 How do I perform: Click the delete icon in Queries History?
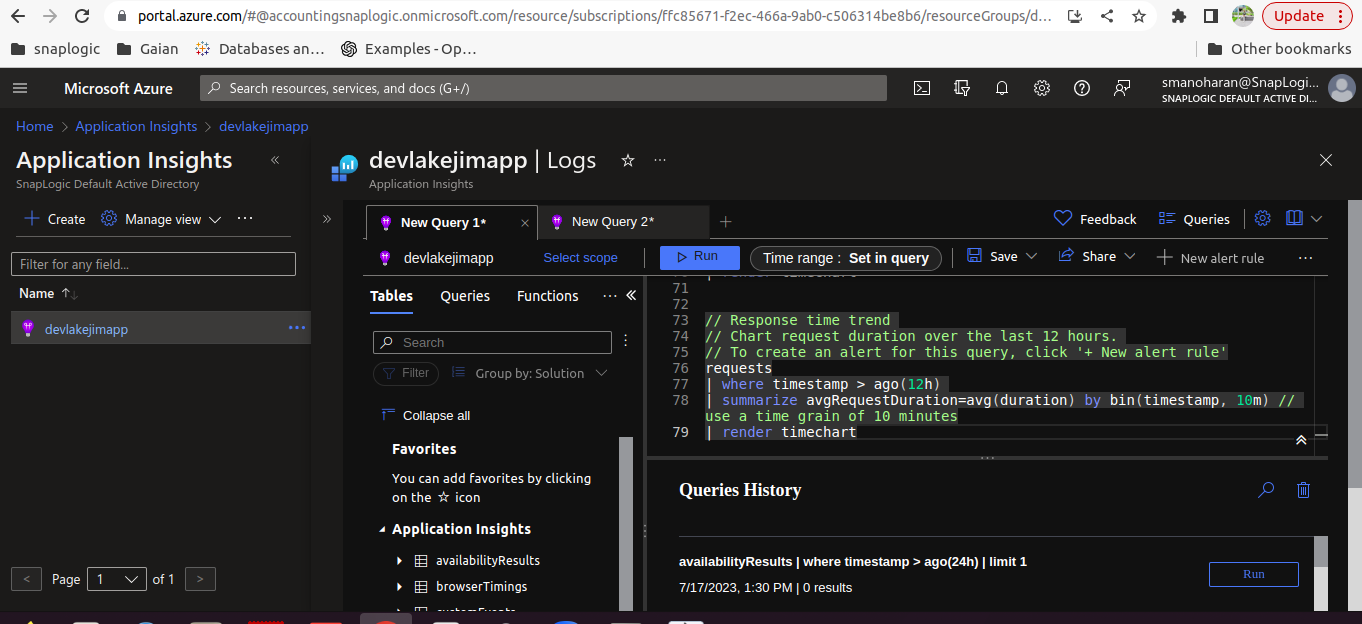tap(1303, 490)
